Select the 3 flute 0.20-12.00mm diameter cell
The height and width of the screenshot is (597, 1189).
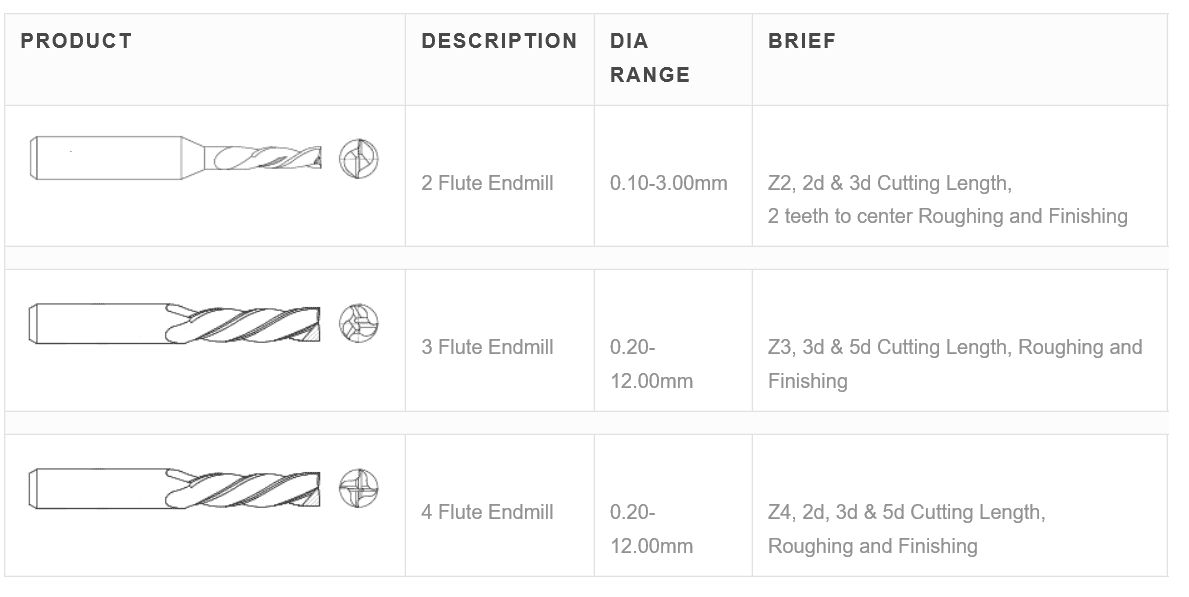[x=651, y=364]
